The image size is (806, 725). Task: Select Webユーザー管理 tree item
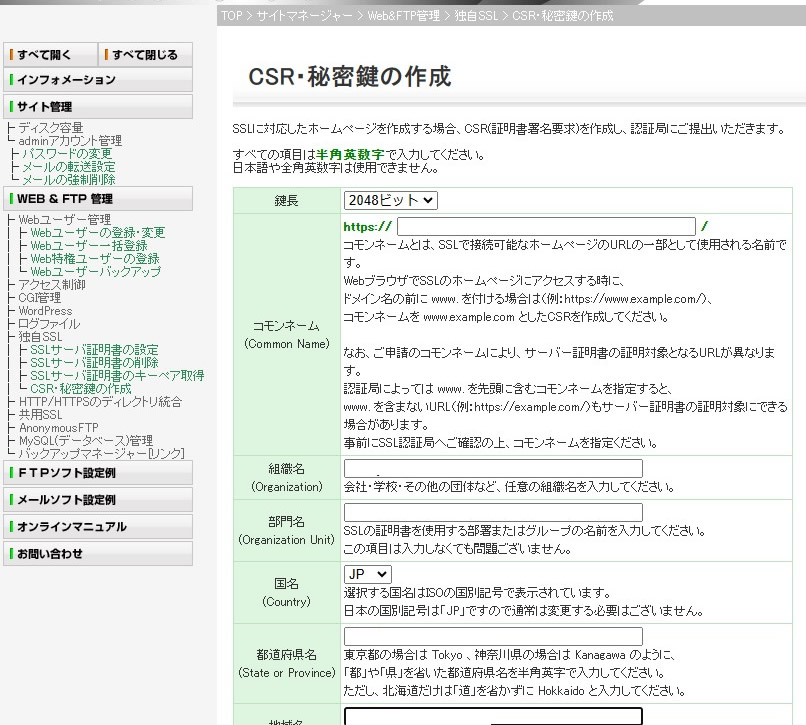click(65, 220)
